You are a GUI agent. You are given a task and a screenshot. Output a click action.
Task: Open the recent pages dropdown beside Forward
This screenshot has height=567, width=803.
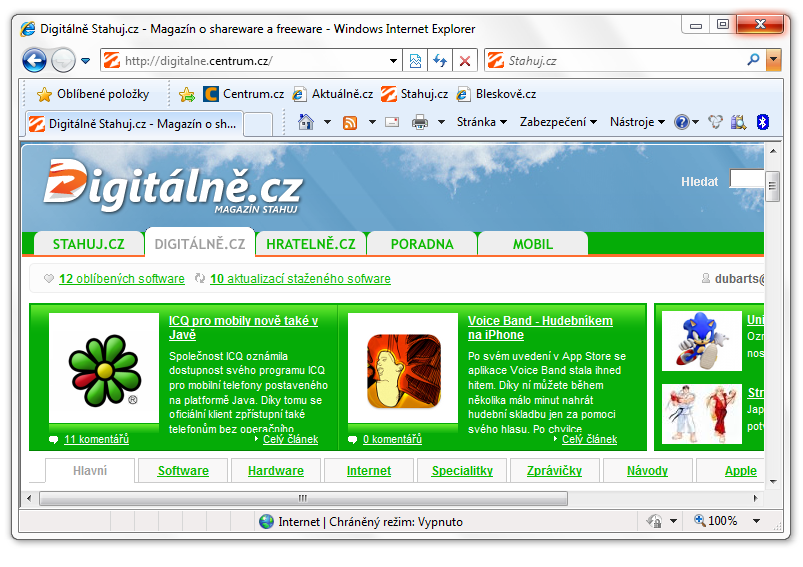tap(86, 61)
